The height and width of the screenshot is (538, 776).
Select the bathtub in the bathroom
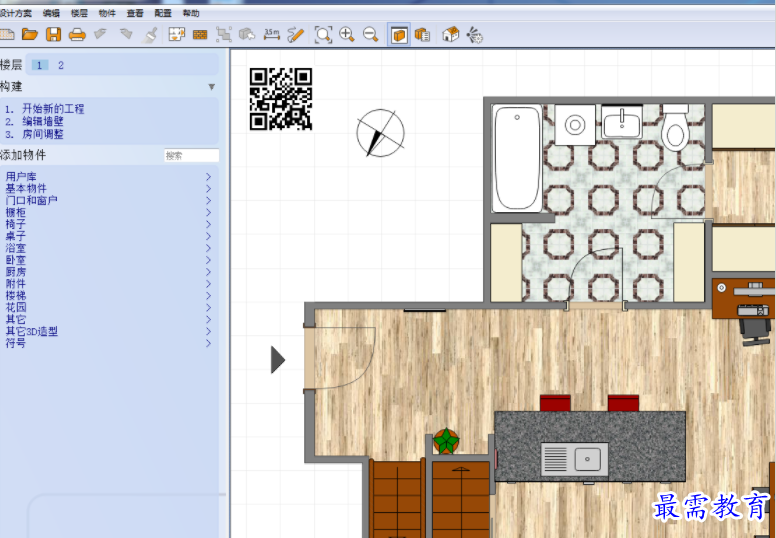[517, 158]
